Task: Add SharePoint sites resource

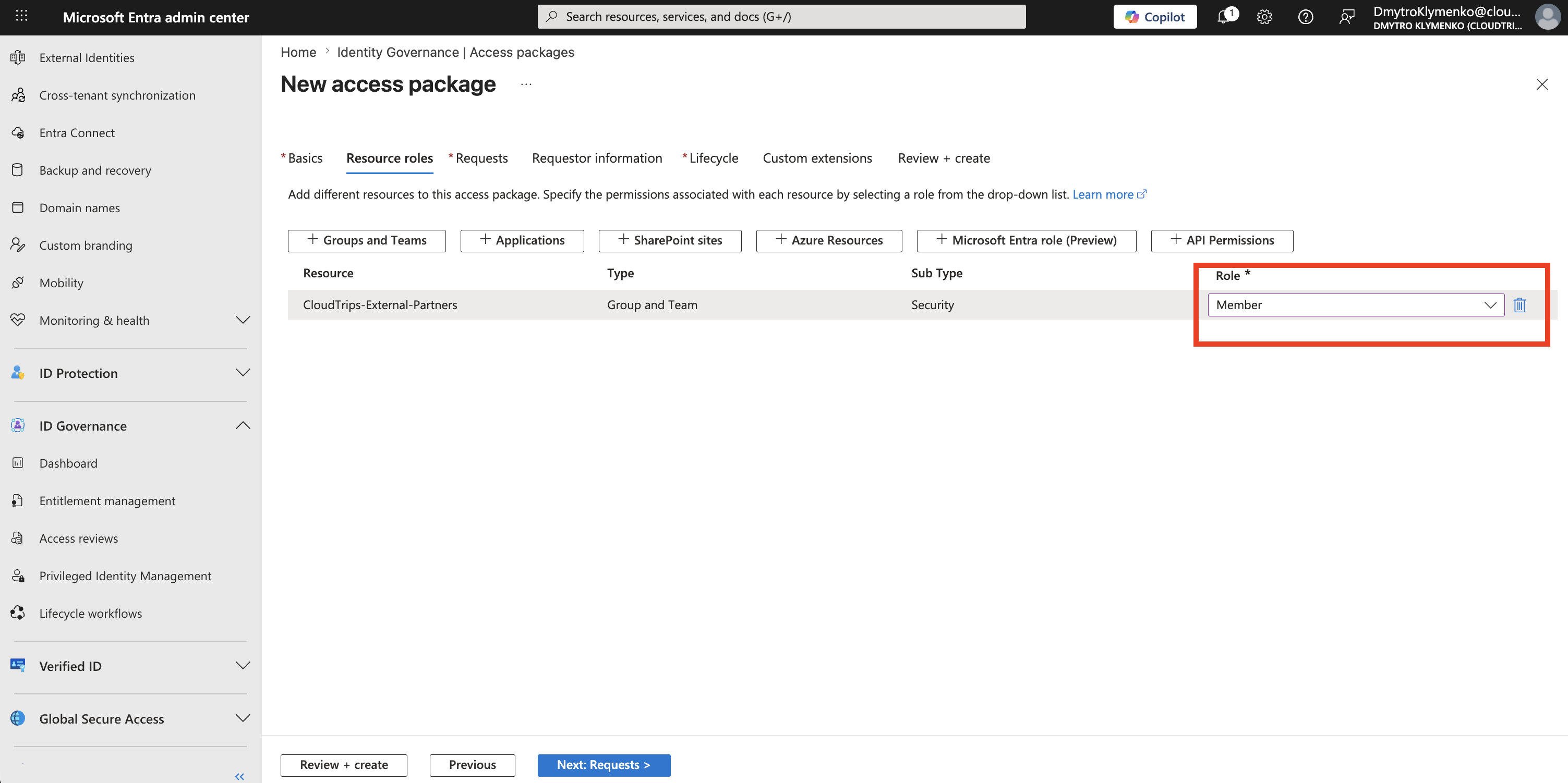Action: tap(670, 240)
